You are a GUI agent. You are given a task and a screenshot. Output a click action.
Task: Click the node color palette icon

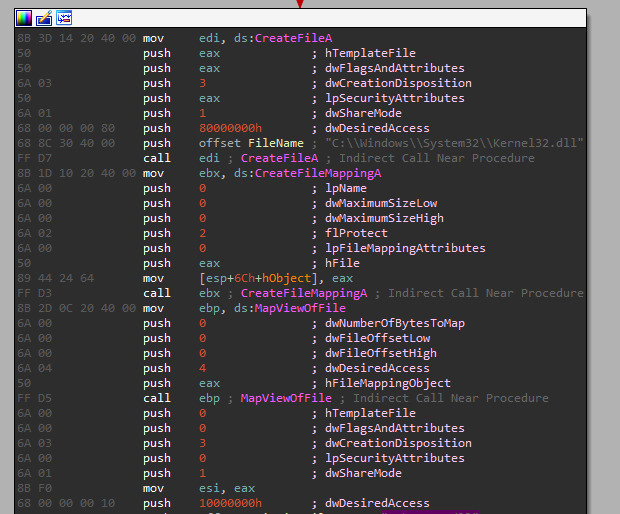click(x=24, y=19)
